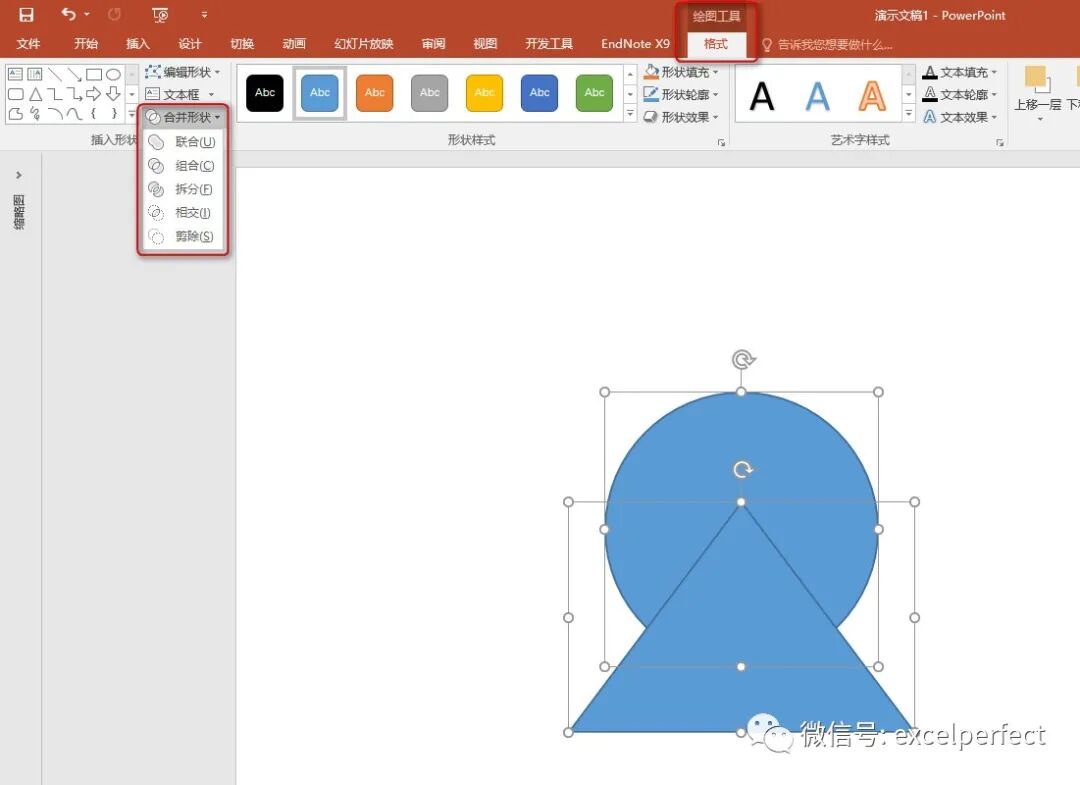Open the 开发工具 tab
The width and height of the screenshot is (1080, 785).
[549, 44]
